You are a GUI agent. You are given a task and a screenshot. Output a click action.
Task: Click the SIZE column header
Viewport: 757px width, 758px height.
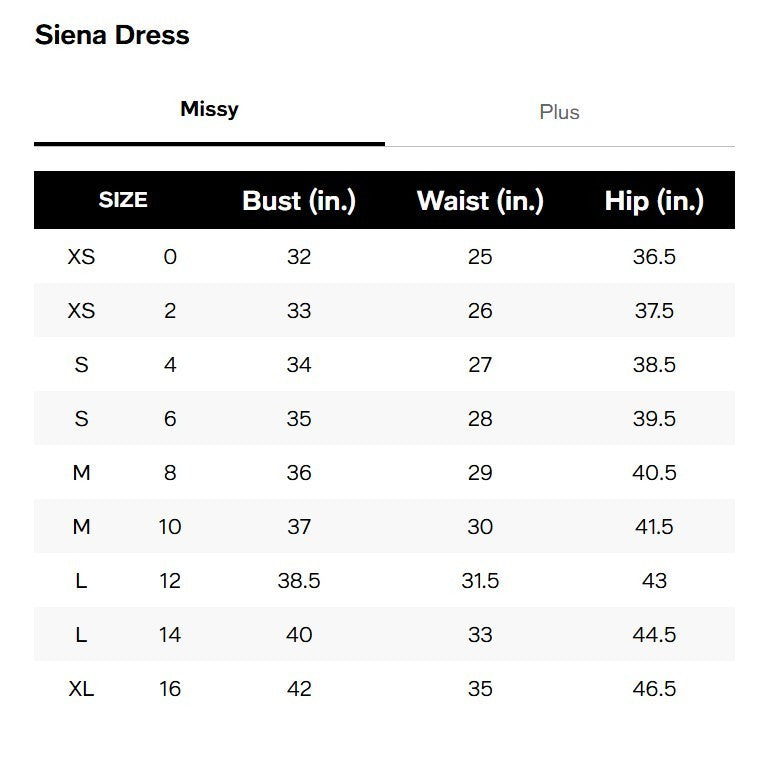[x=123, y=200]
